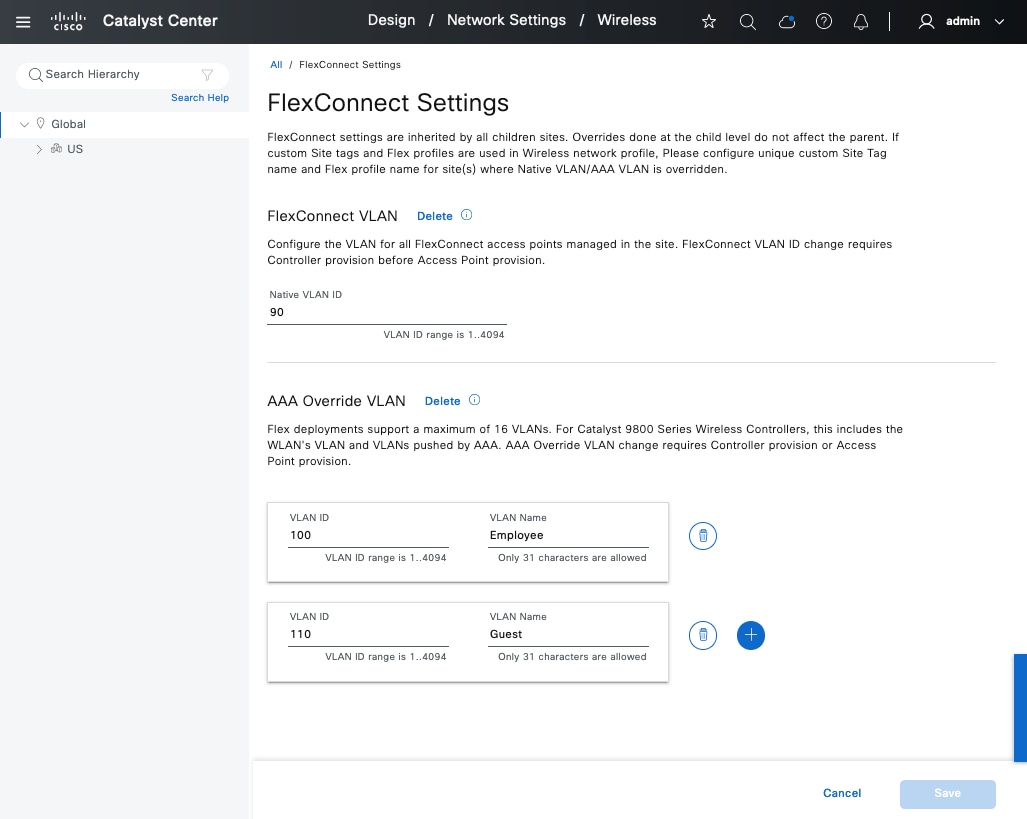
Task: Add a new AAA Override VLAN row
Action: [751, 635]
